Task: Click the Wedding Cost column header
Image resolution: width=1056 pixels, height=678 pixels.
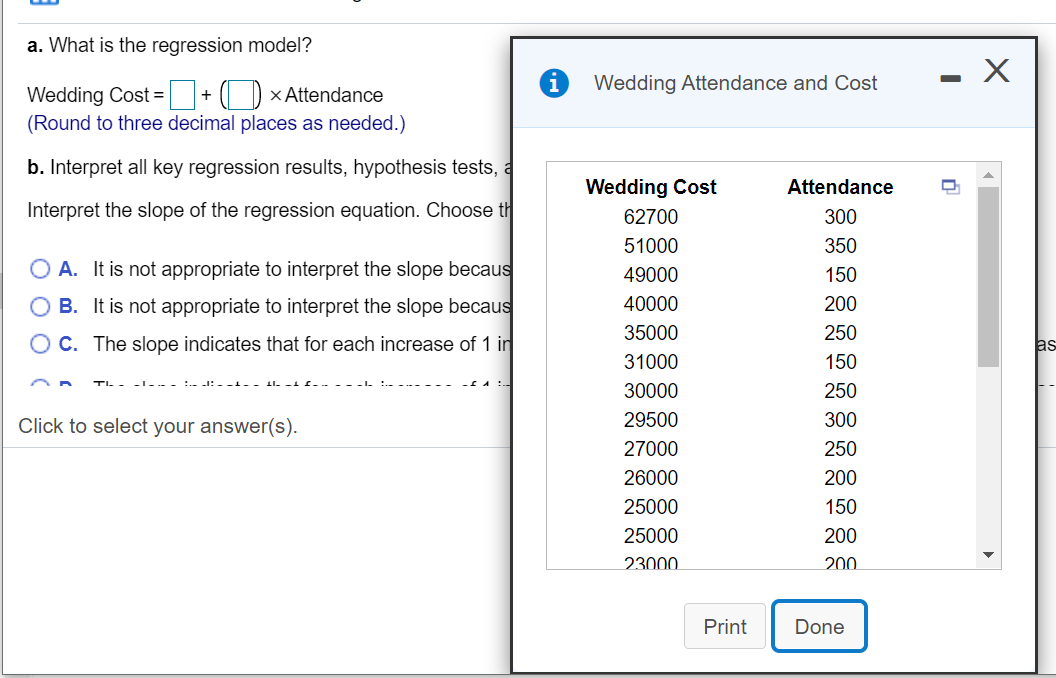Action: [651, 187]
